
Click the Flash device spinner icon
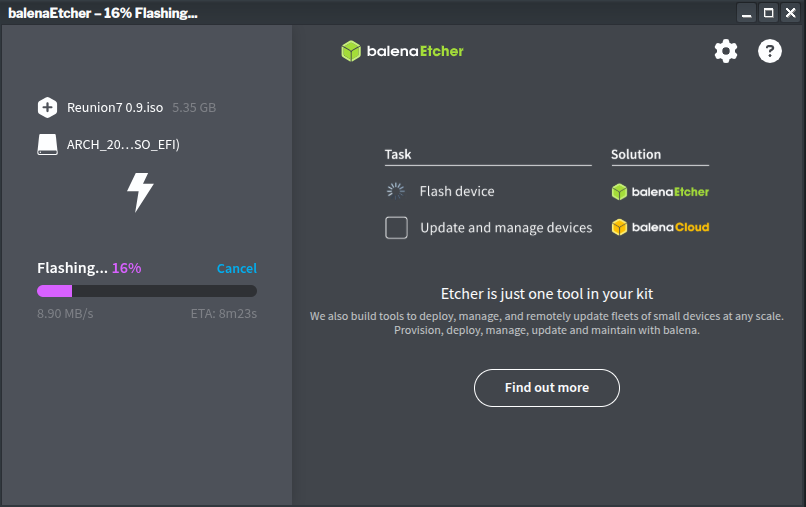pos(396,191)
